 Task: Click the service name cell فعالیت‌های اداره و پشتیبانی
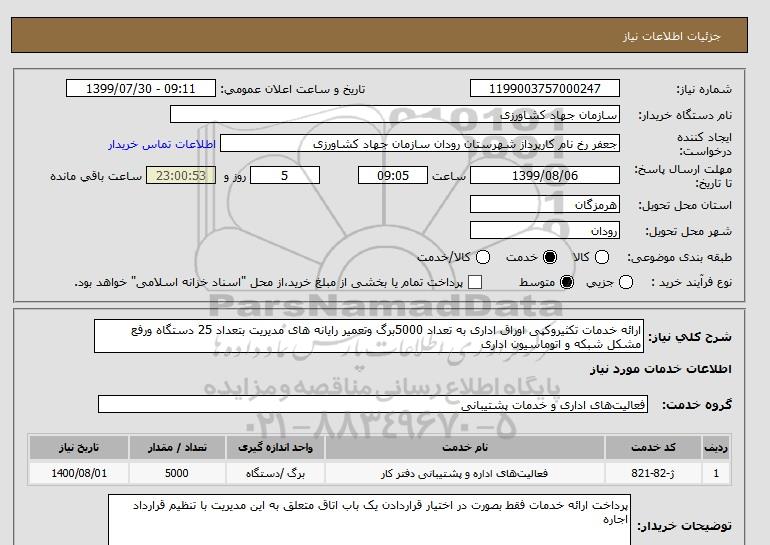[465, 473]
